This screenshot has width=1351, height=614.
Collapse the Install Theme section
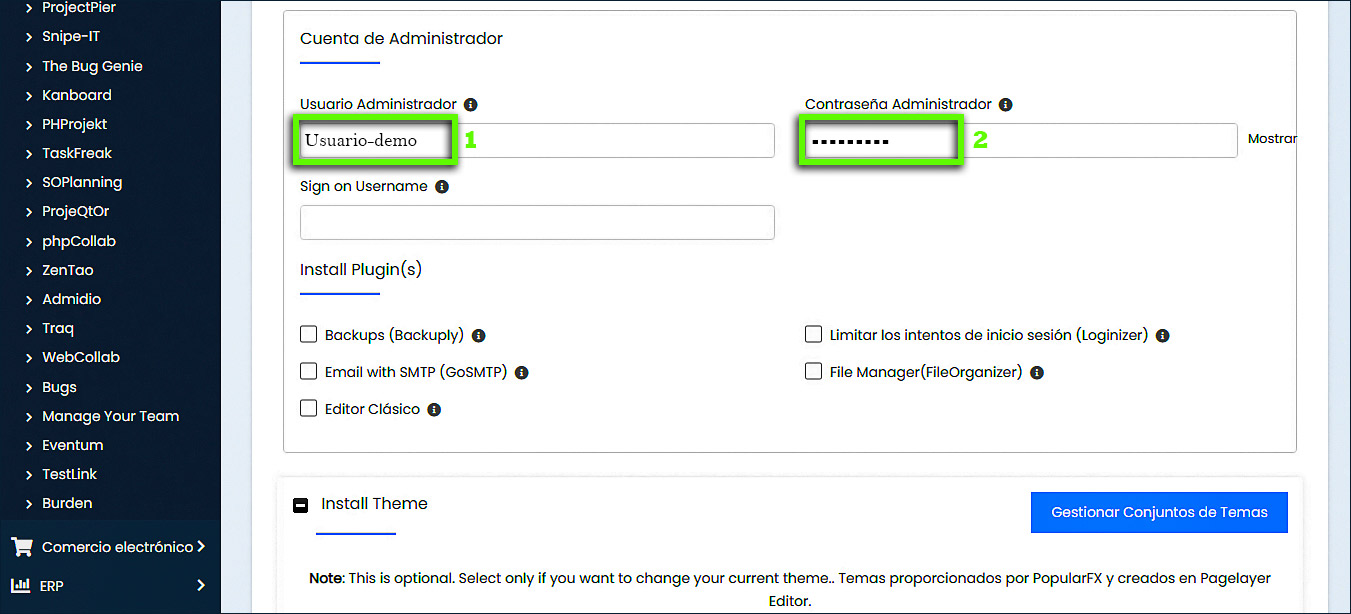pyautogui.click(x=301, y=505)
